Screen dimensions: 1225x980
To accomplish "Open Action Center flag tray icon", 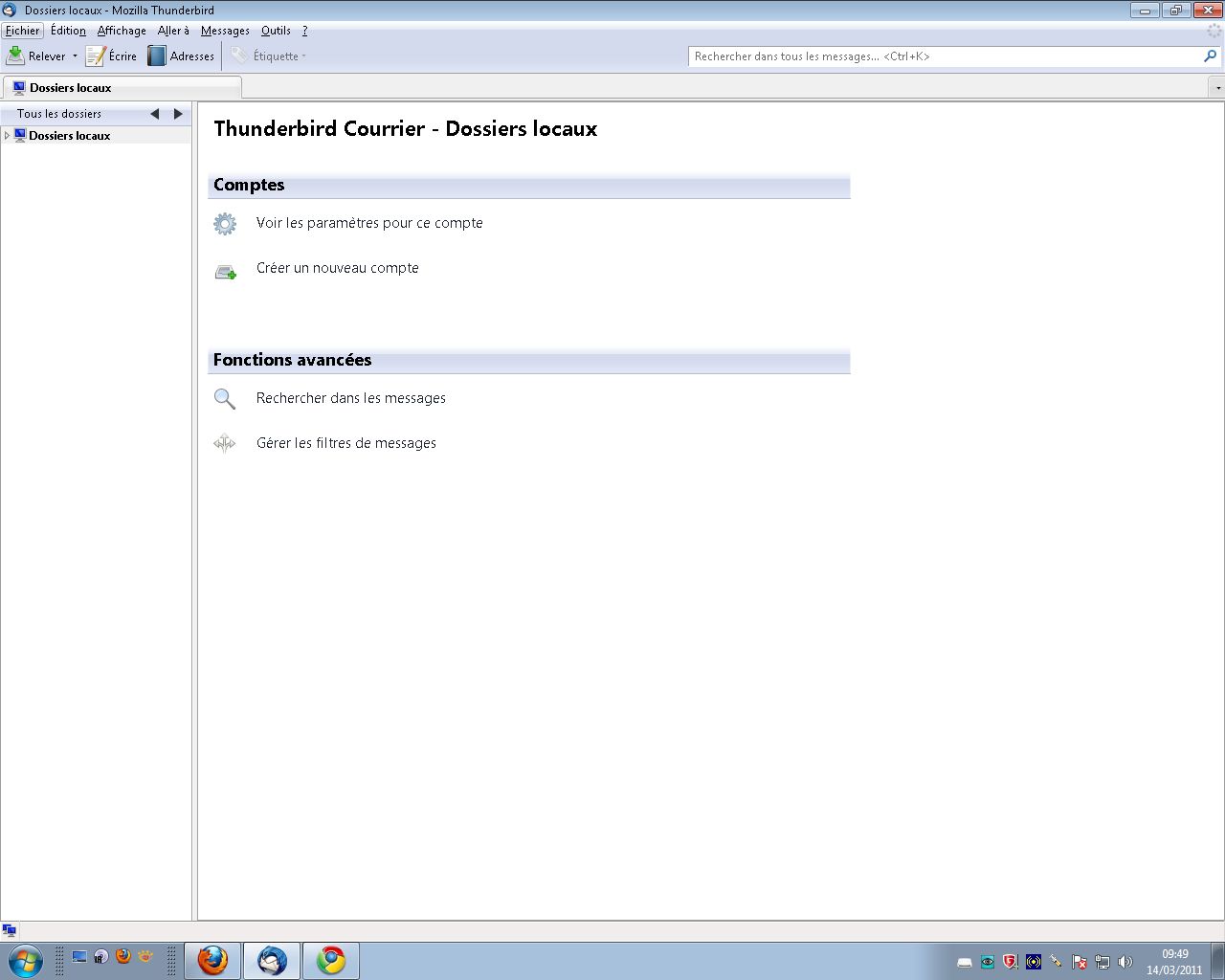I will [x=1080, y=963].
